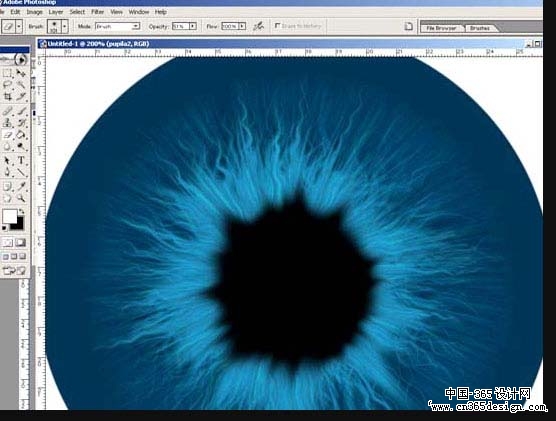Enable the airbrush option icon
The image size is (556, 421).
(x=258, y=26)
